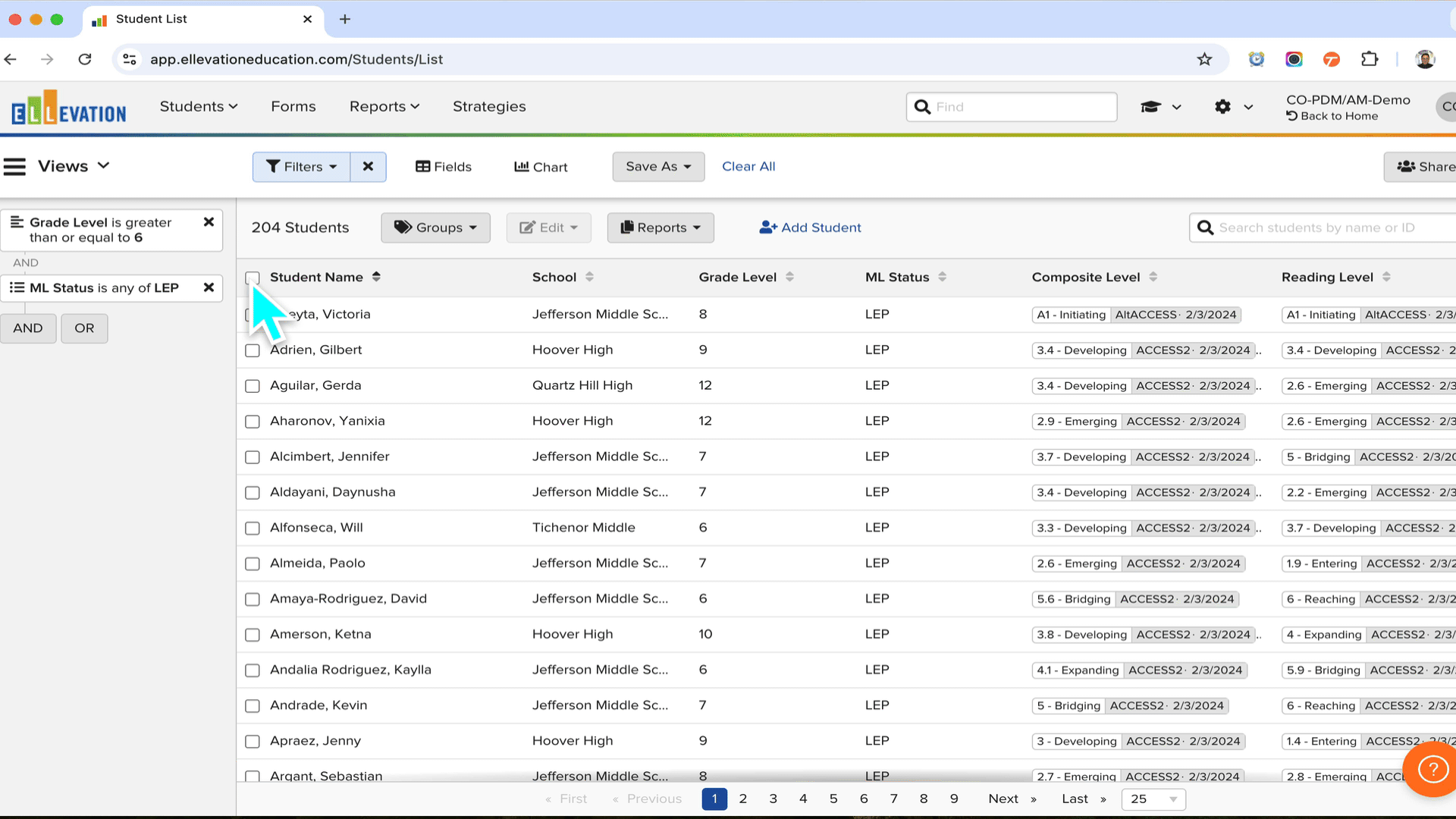Go to page 9
The width and height of the screenshot is (1456, 819).
954,799
